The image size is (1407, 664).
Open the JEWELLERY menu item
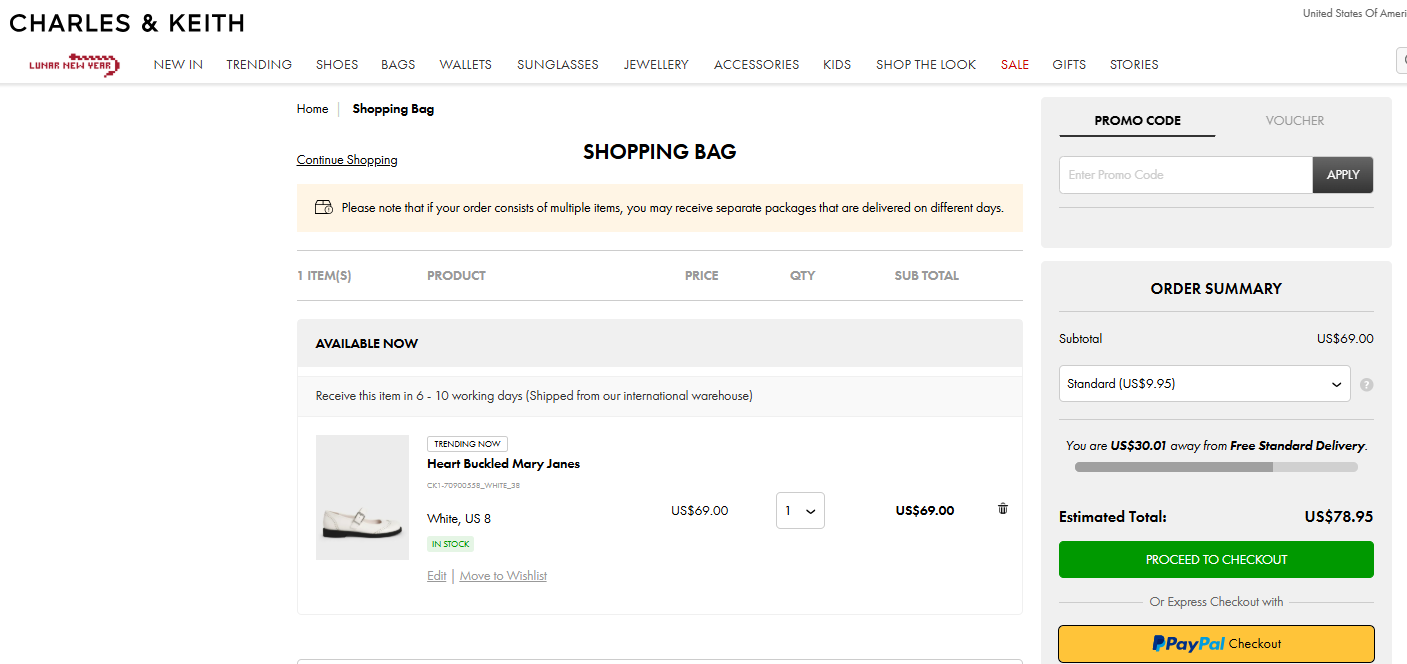pyautogui.click(x=656, y=64)
